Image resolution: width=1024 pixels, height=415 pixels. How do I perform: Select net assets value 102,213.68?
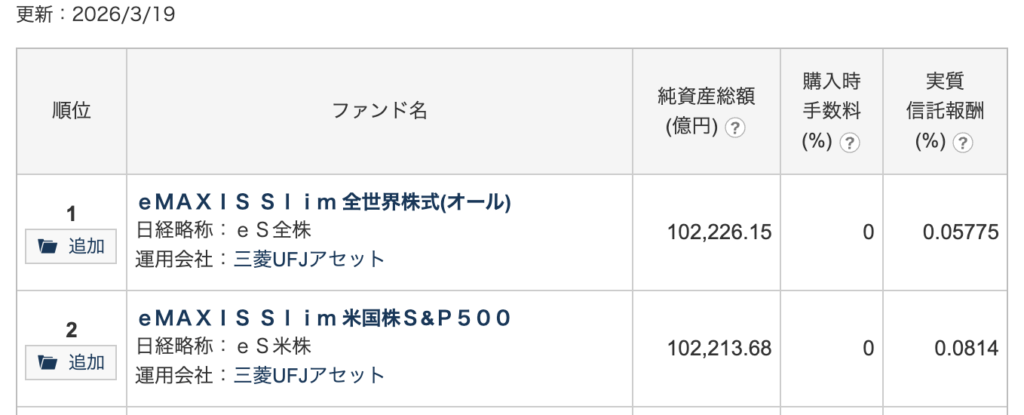pos(719,348)
